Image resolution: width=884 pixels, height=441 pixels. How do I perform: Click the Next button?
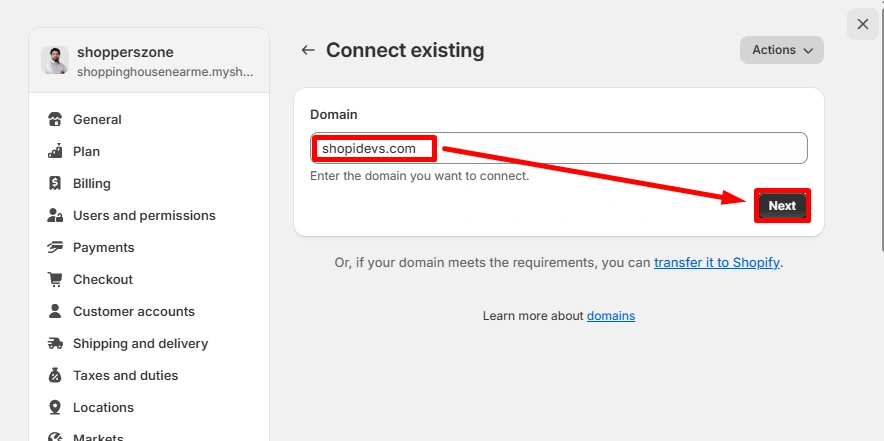[782, 206]
